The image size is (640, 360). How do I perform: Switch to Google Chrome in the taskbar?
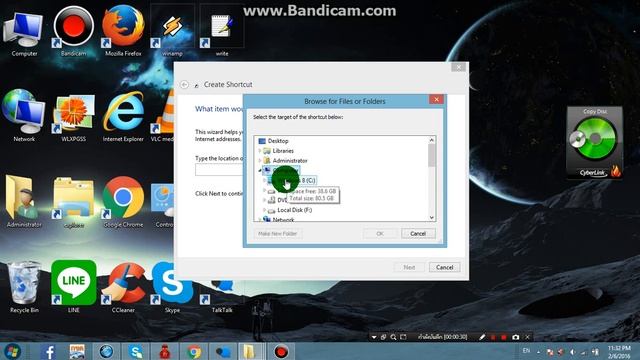click(x=194, y=351)
